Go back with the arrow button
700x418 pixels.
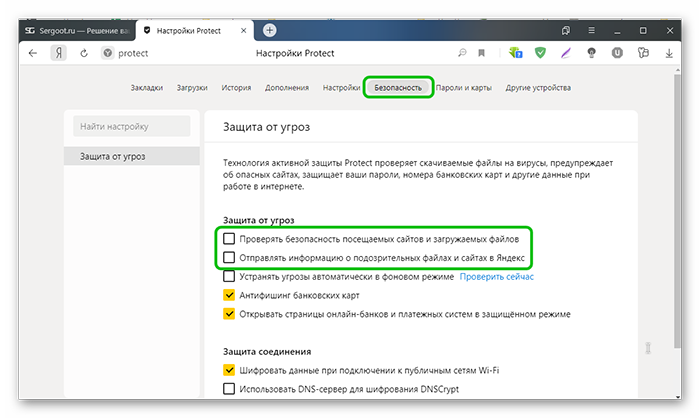tap(33, 53)
